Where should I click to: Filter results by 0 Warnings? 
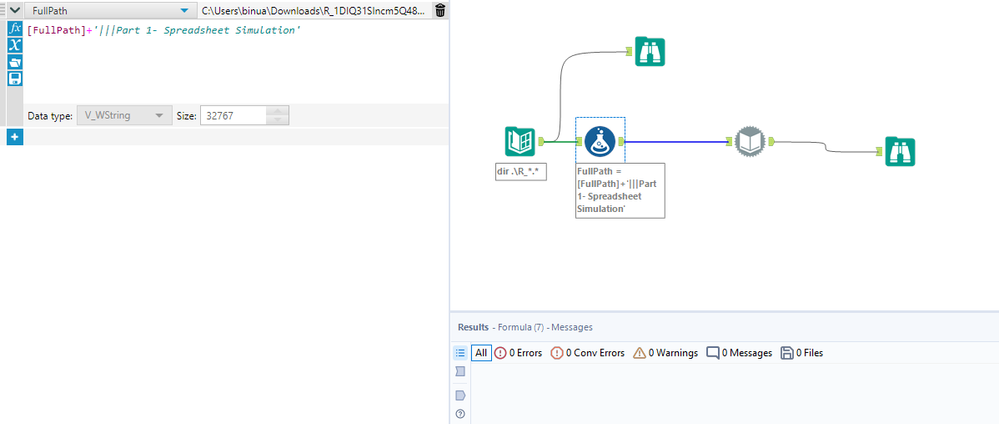click(x=665, y=353)
